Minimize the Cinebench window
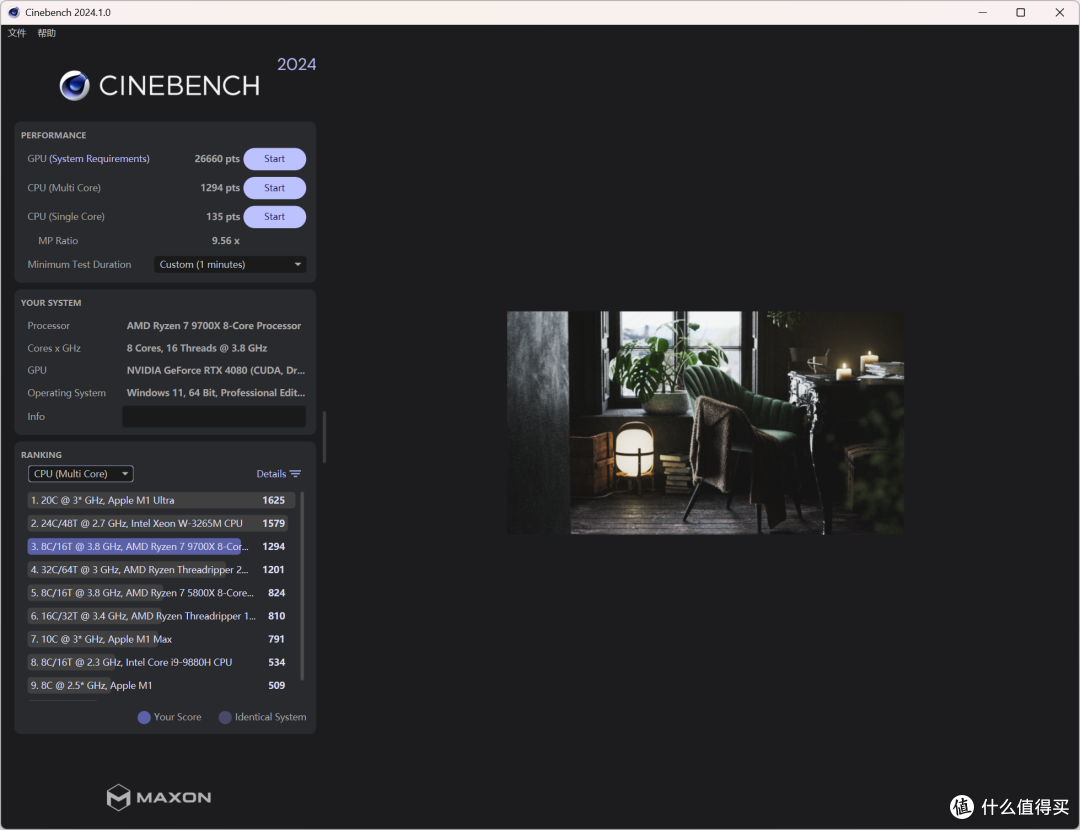 982,12
